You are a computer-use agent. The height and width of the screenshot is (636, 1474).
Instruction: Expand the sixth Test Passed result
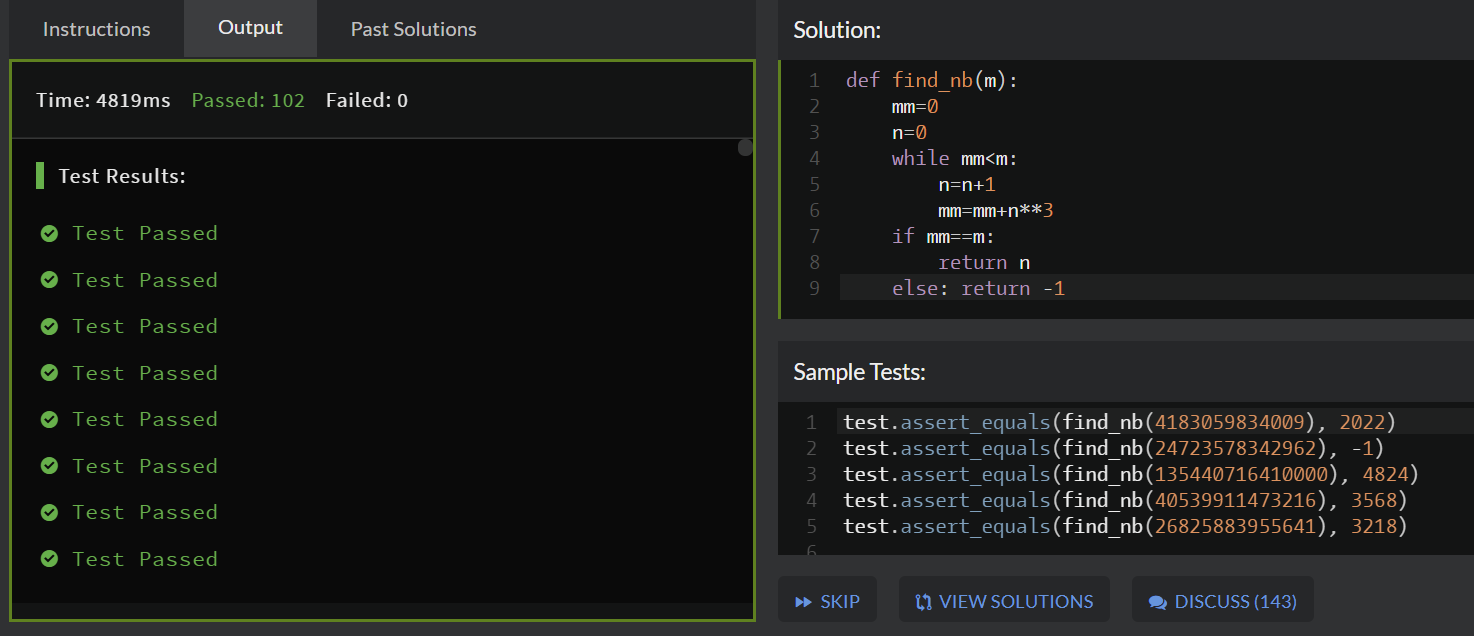pyautogui.click(x=144, y=466)
